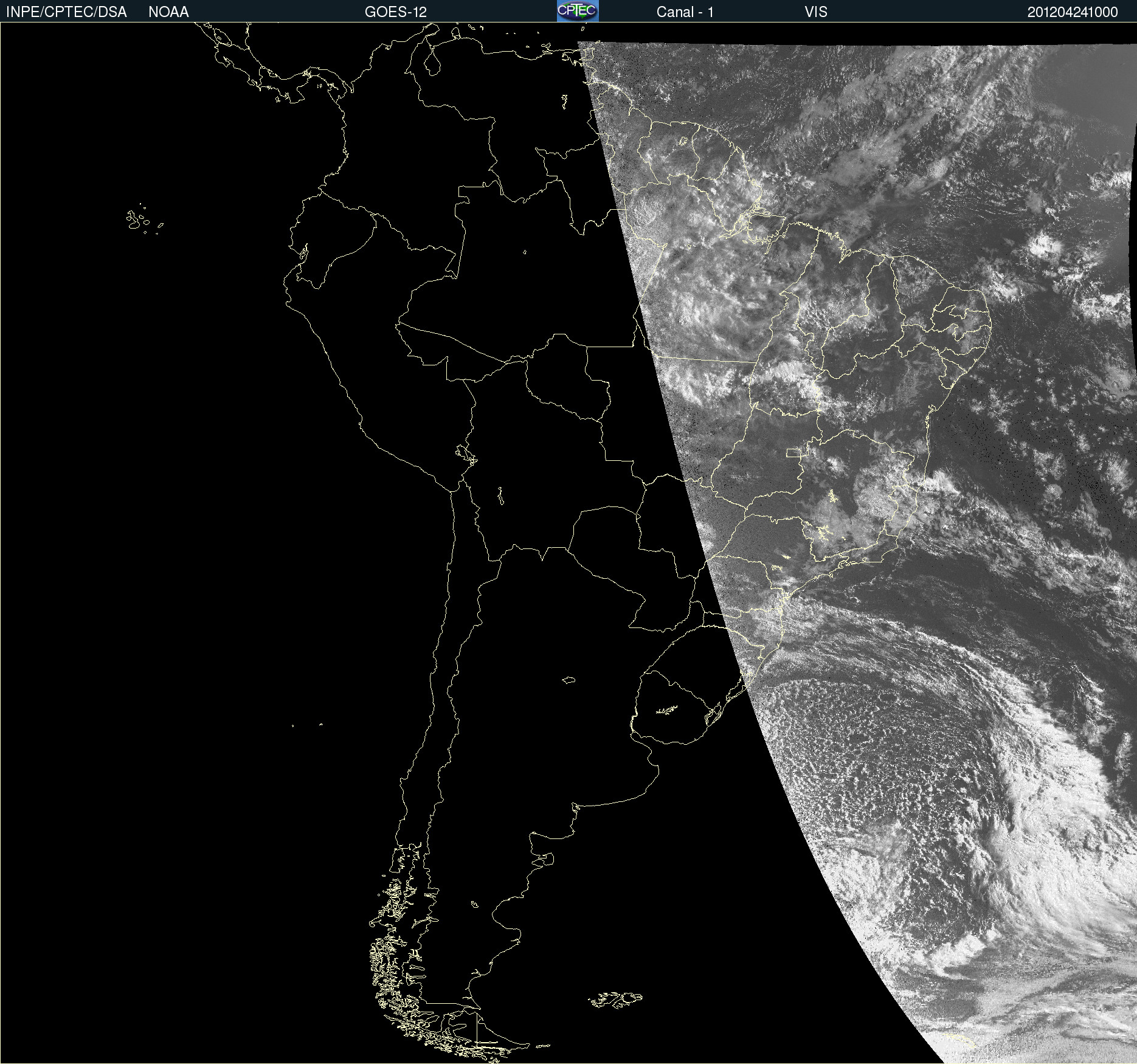The width and height of the screenshot is (1137, 1064).
Task: Click the Canal - 1 label
Action: pyautogui.click(x=685, y=12)
